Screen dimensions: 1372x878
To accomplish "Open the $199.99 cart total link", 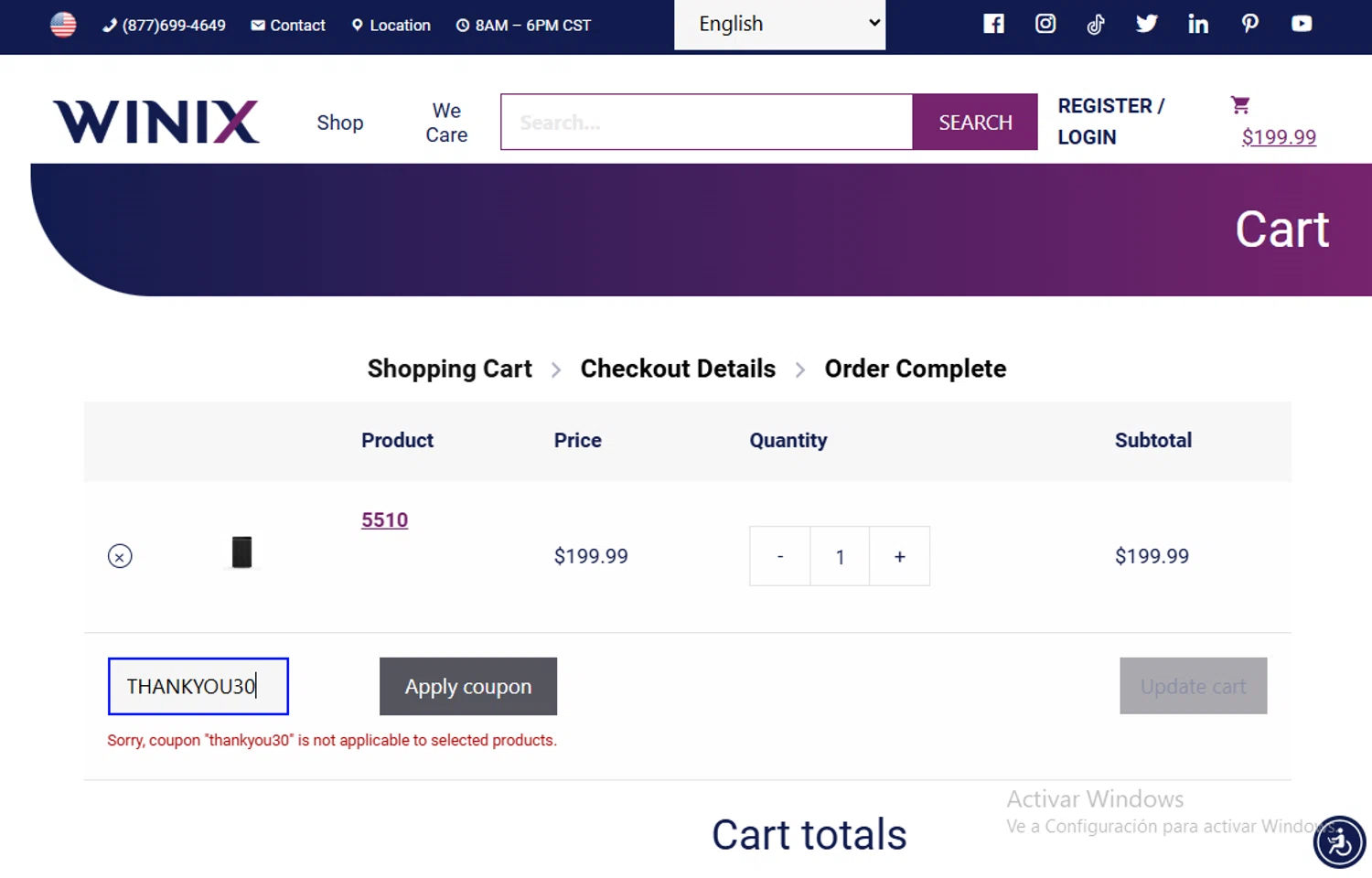I will point(1279,137).
